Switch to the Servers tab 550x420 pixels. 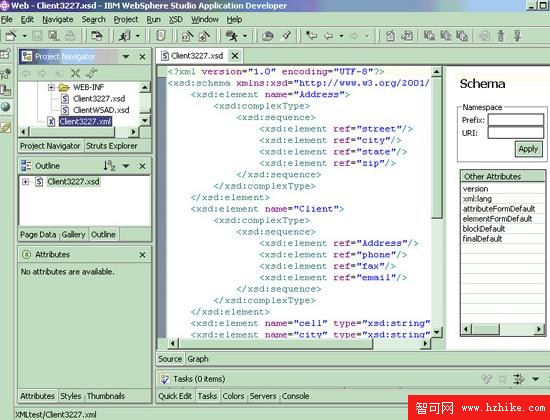tap(263, 396)
